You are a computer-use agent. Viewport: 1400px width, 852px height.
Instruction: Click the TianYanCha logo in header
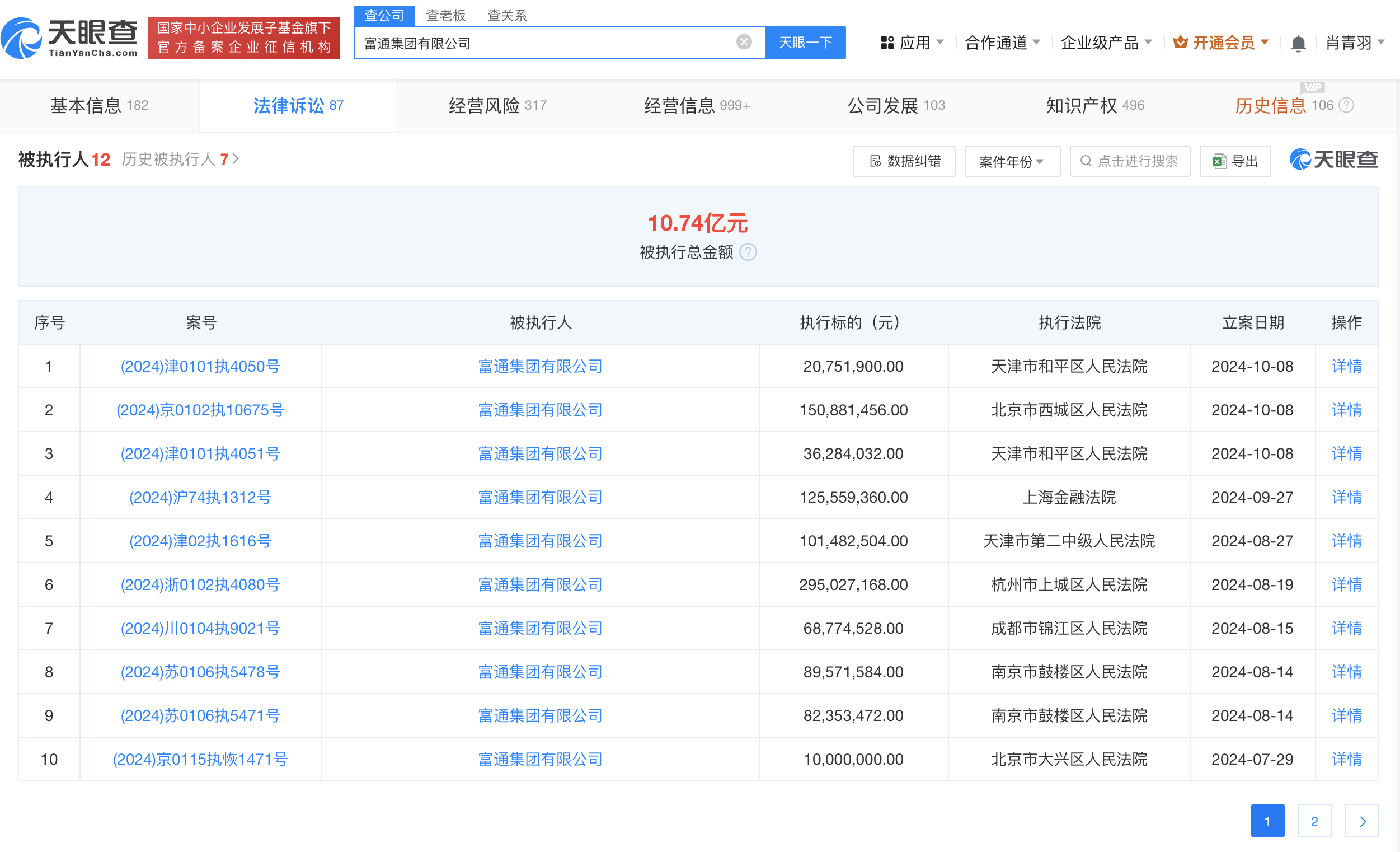[69, 38]
